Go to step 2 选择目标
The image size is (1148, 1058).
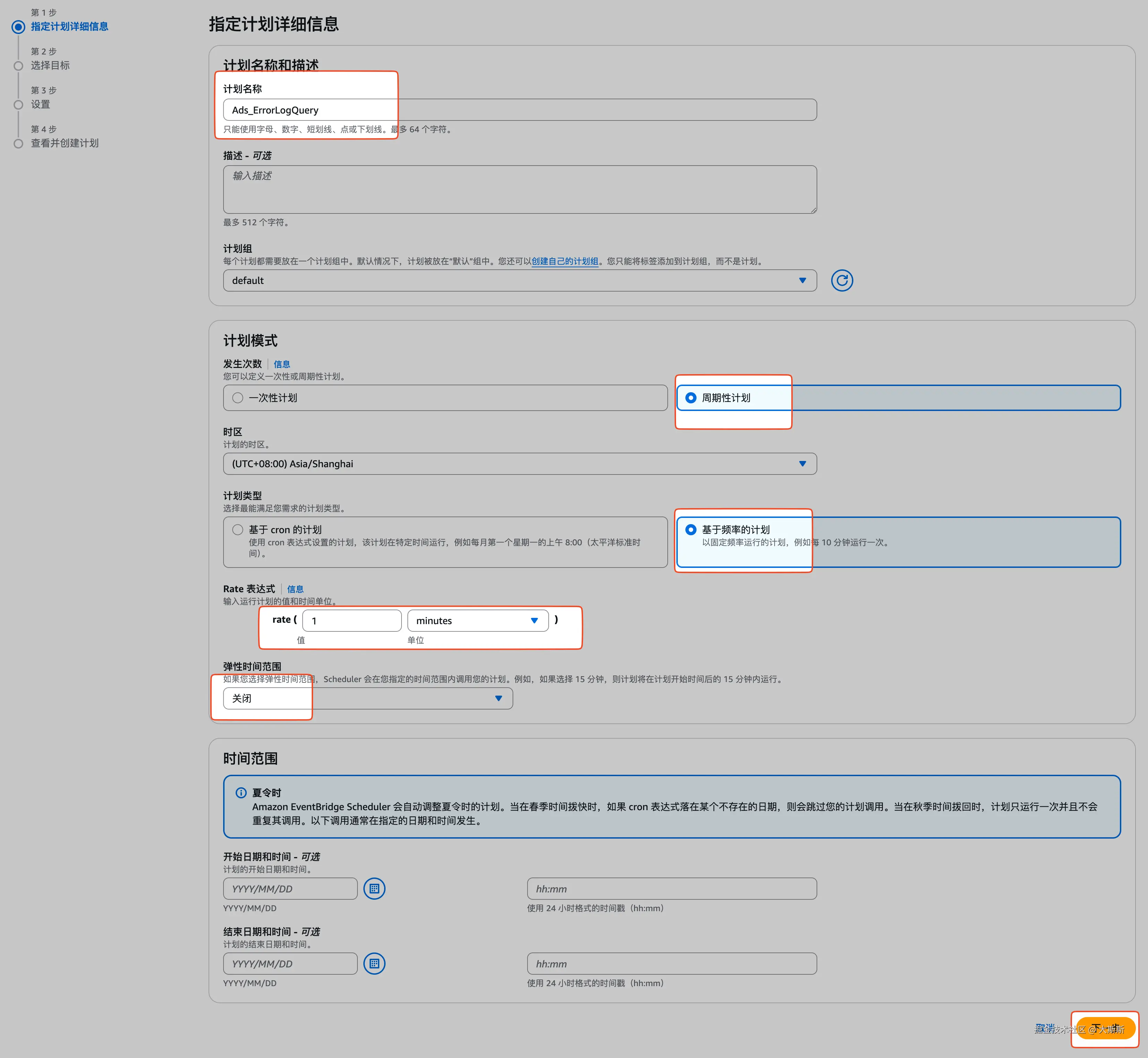(x=50, y=65)
